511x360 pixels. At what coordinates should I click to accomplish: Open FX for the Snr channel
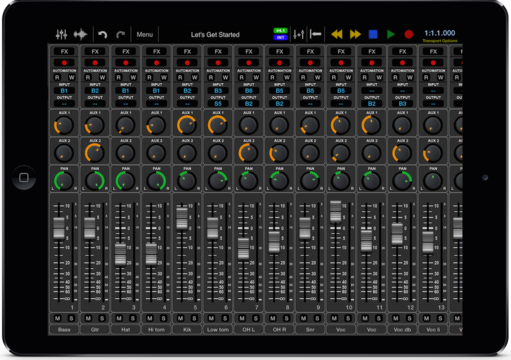(310, 51)
